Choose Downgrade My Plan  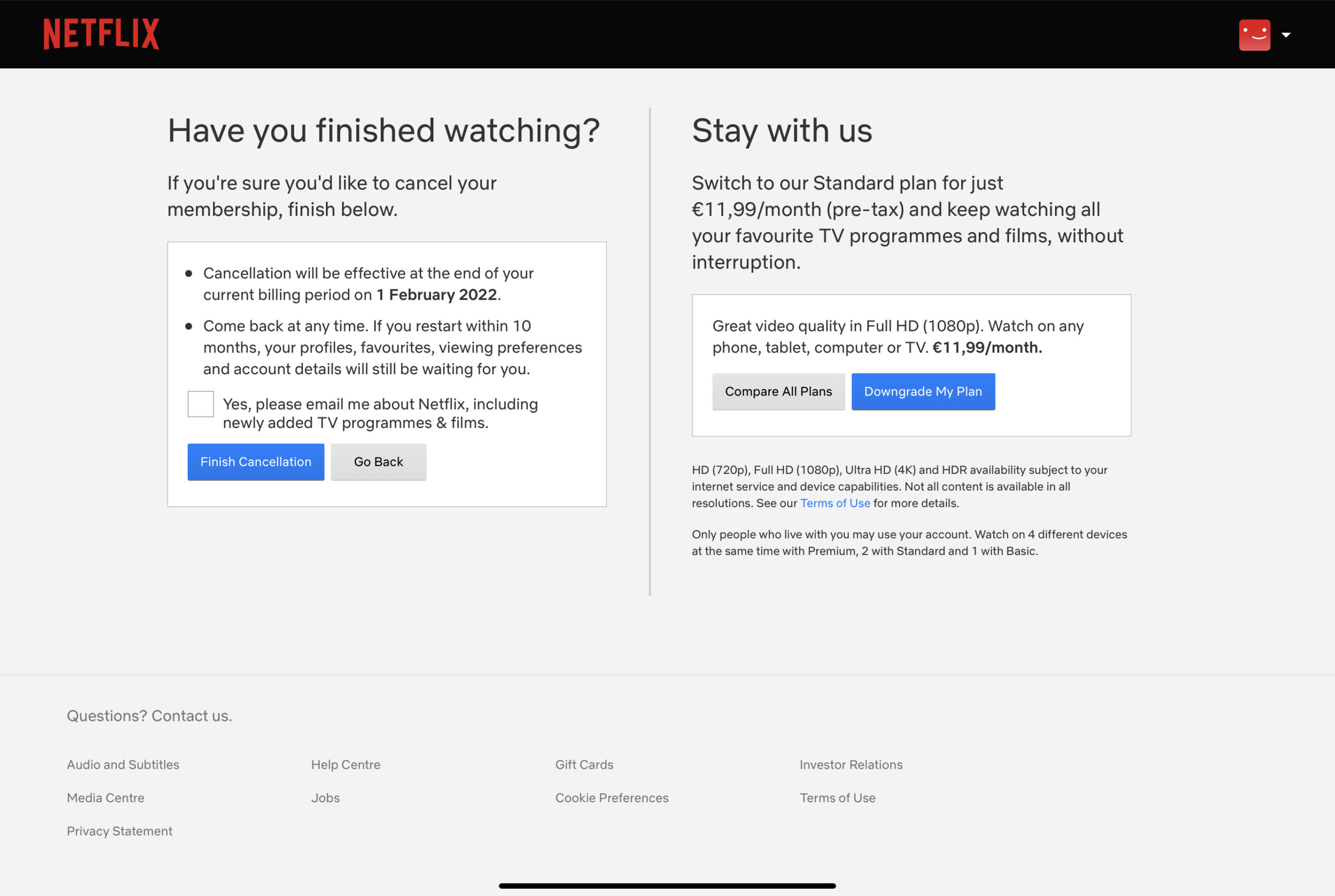(x=923, y=391)
